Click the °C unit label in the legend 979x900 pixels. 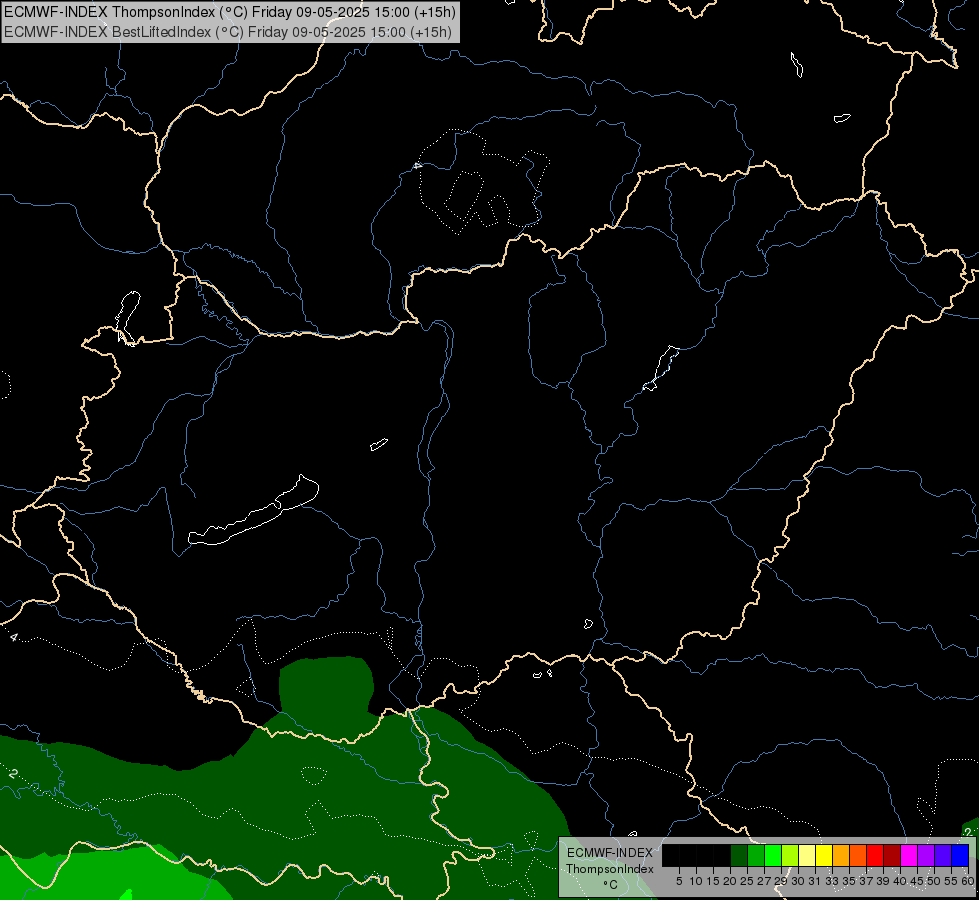pos(610,885)
